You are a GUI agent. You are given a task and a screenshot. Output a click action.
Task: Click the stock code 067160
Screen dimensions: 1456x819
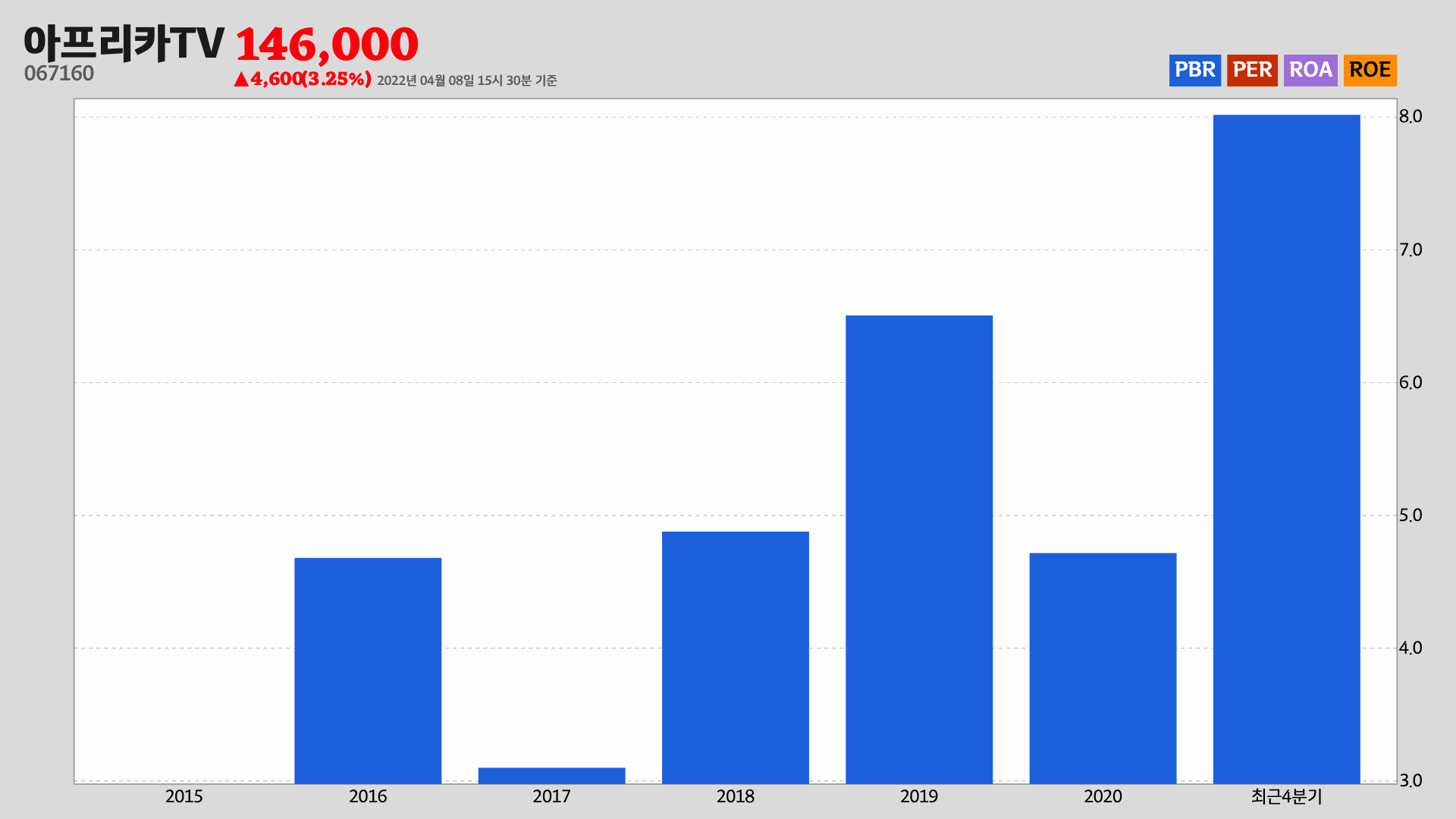click(59, 74)
